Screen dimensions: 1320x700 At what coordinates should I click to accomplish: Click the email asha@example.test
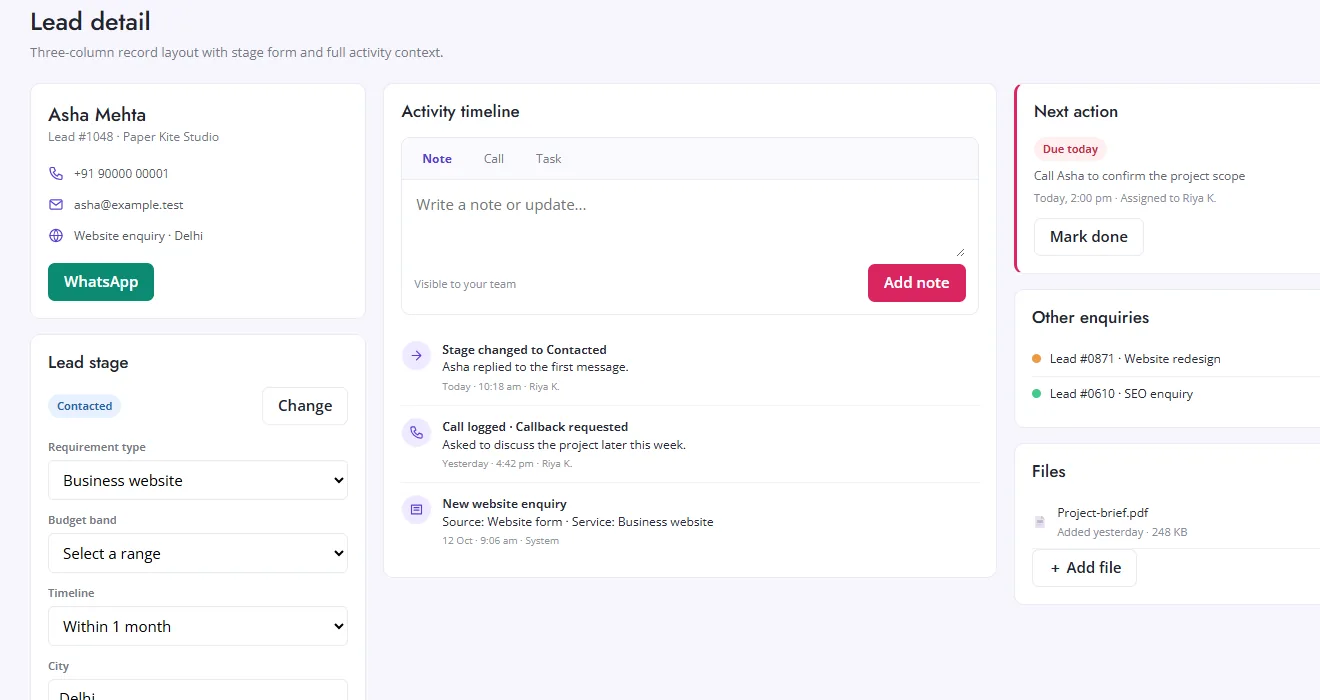point(129,205)
